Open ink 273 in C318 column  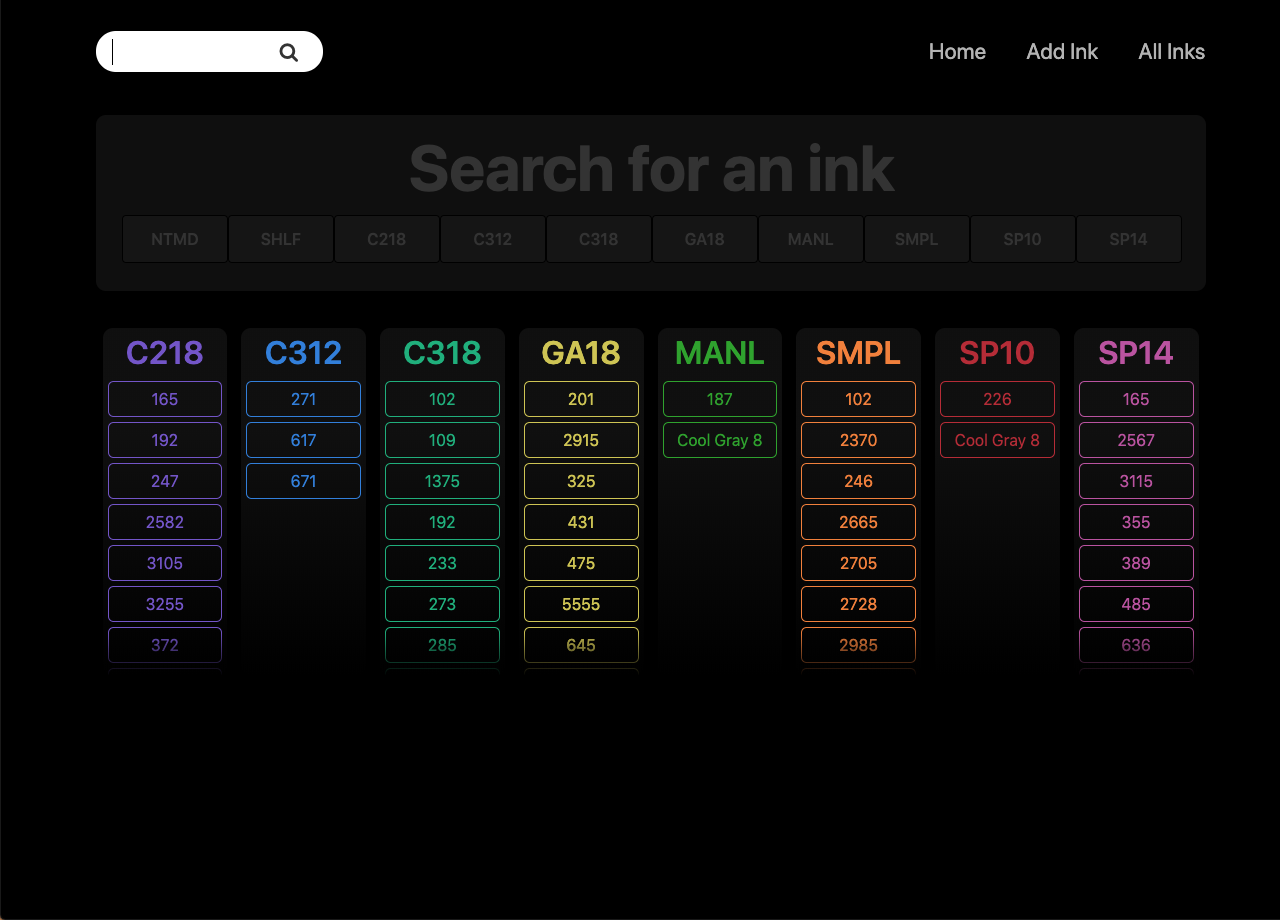[x=442, y=604]
